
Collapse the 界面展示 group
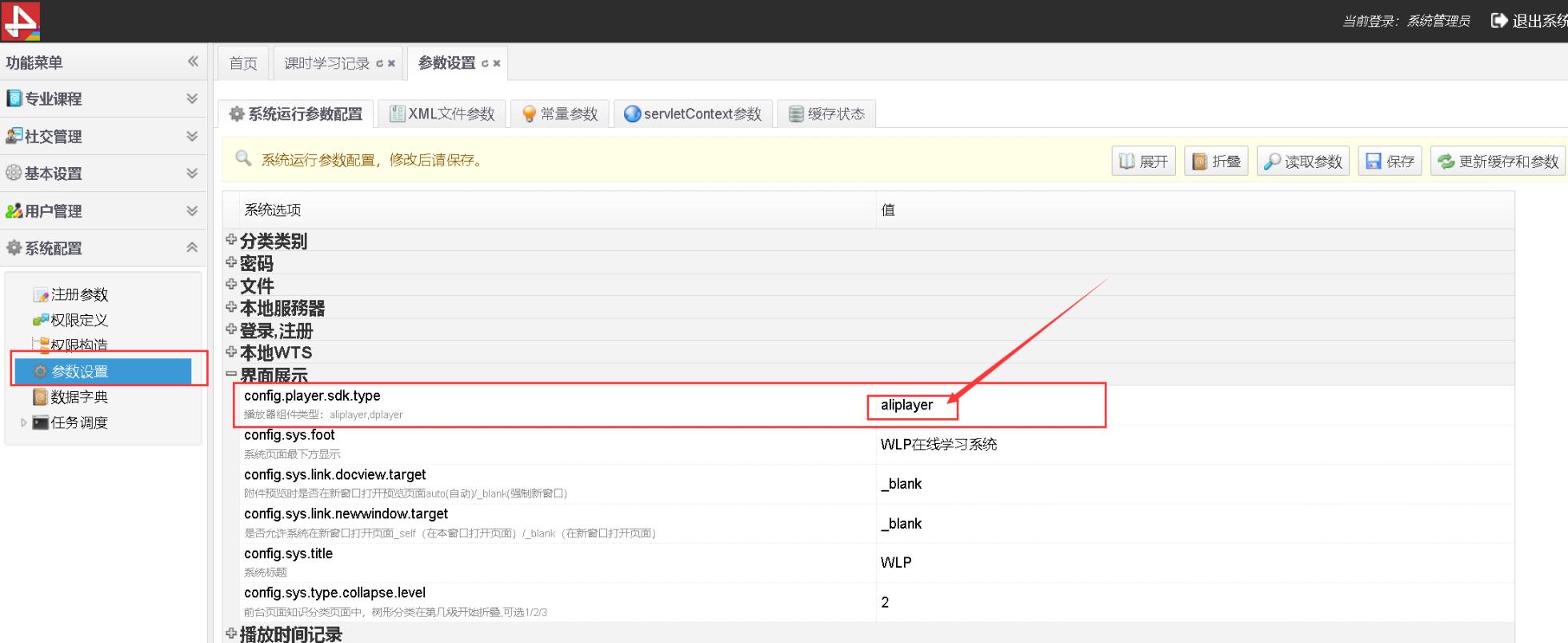pos(231,373)
